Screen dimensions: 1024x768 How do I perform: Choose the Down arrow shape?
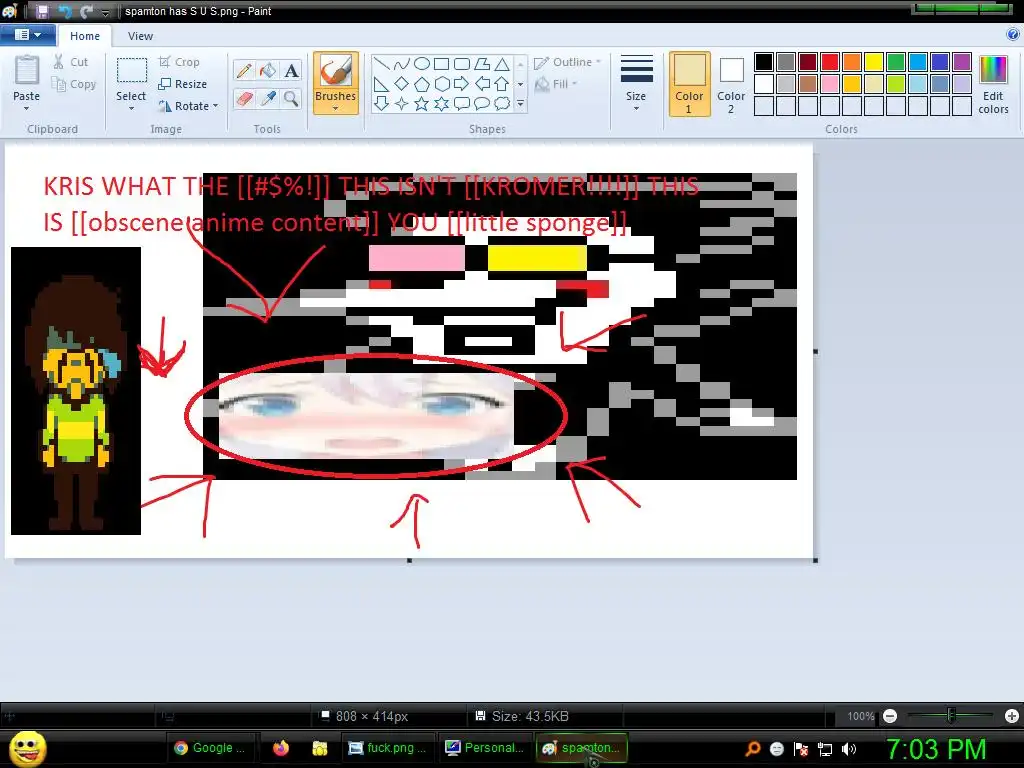tap(381, 103)
